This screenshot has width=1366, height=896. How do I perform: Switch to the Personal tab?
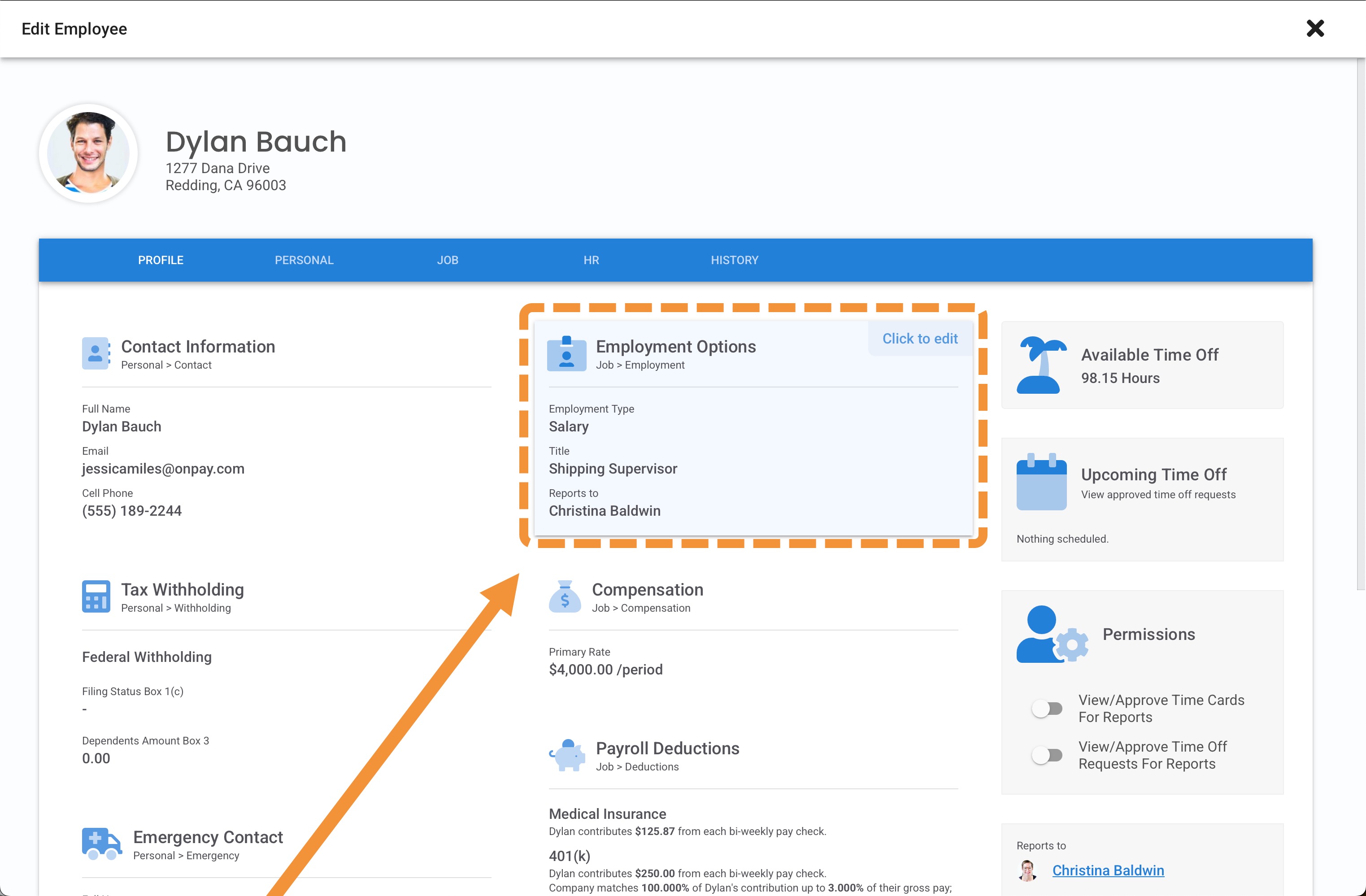304,260
